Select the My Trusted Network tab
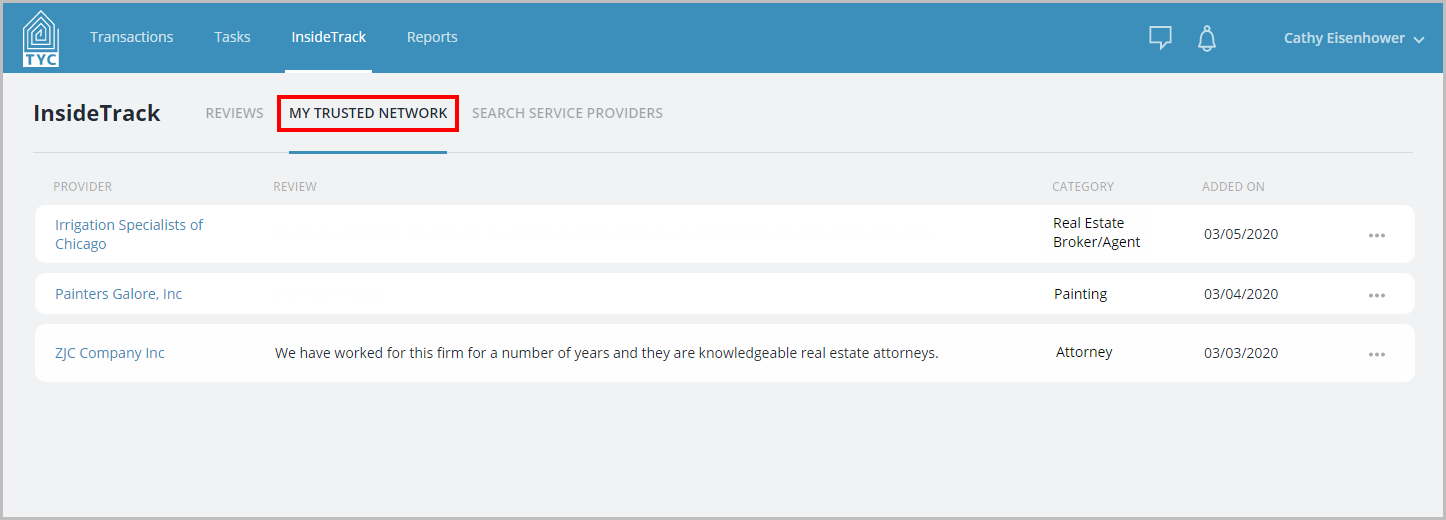The image size is (1446, 520). coord(368,113)
